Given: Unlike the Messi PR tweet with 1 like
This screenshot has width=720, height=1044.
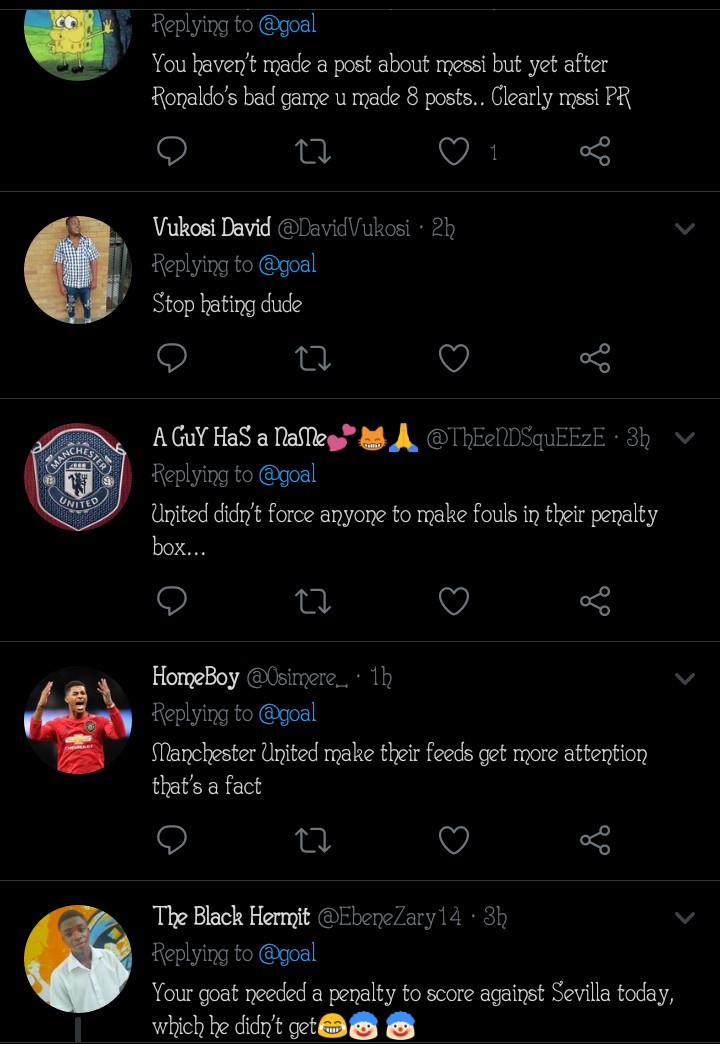Looking at the screenshot, I should (x=454, y=152).
